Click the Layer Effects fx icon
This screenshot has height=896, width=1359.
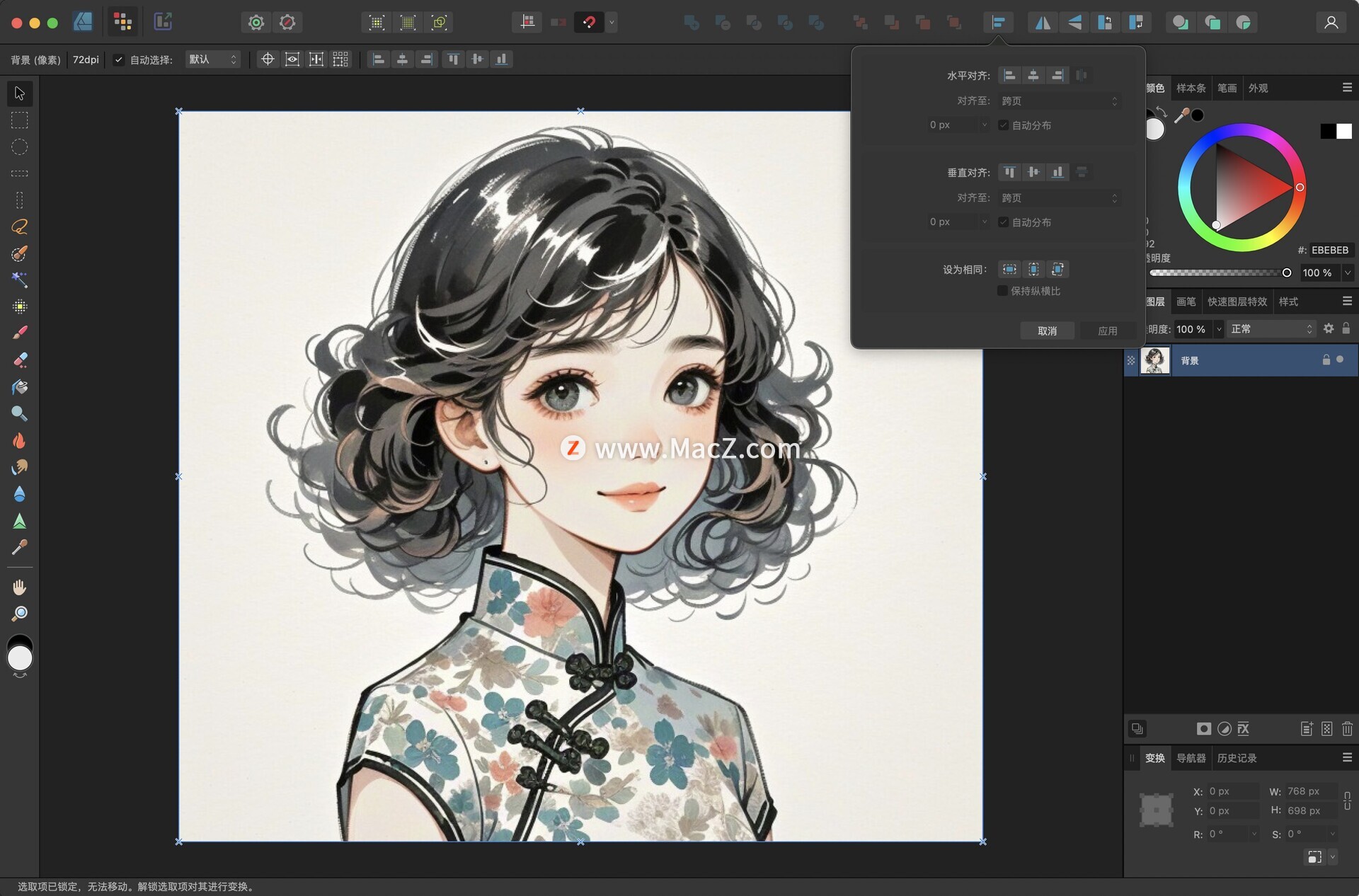(x=1244, y=728)
